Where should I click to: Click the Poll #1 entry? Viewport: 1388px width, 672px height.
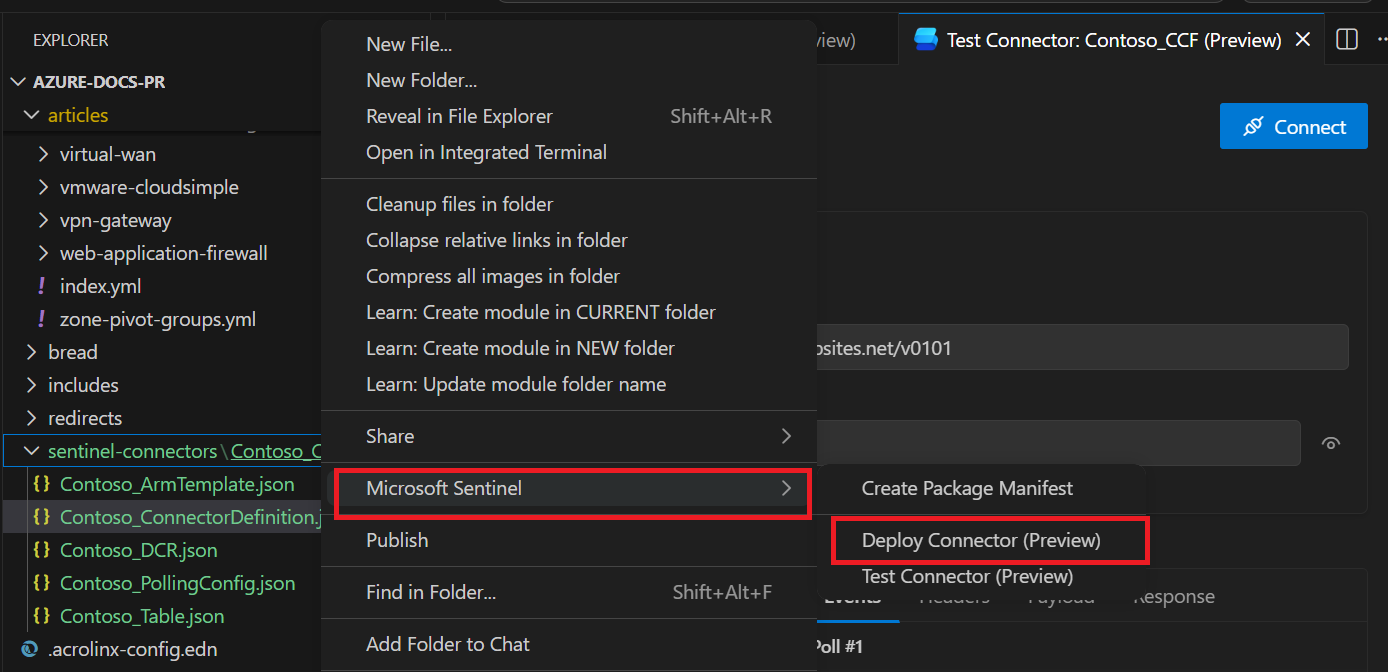[x=840, y=646]
